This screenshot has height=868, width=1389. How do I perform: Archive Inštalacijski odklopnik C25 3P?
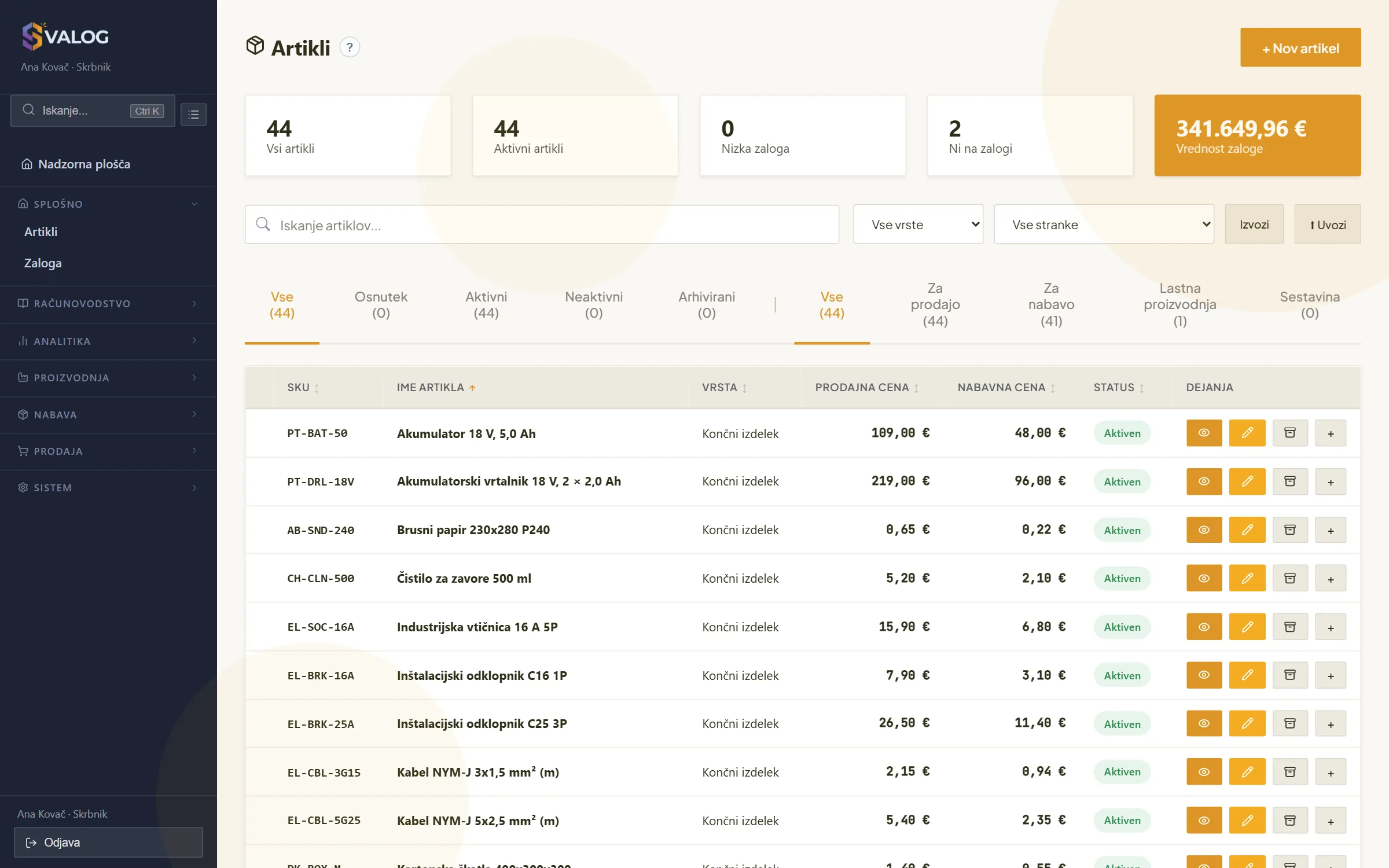tap(1290, 723)
